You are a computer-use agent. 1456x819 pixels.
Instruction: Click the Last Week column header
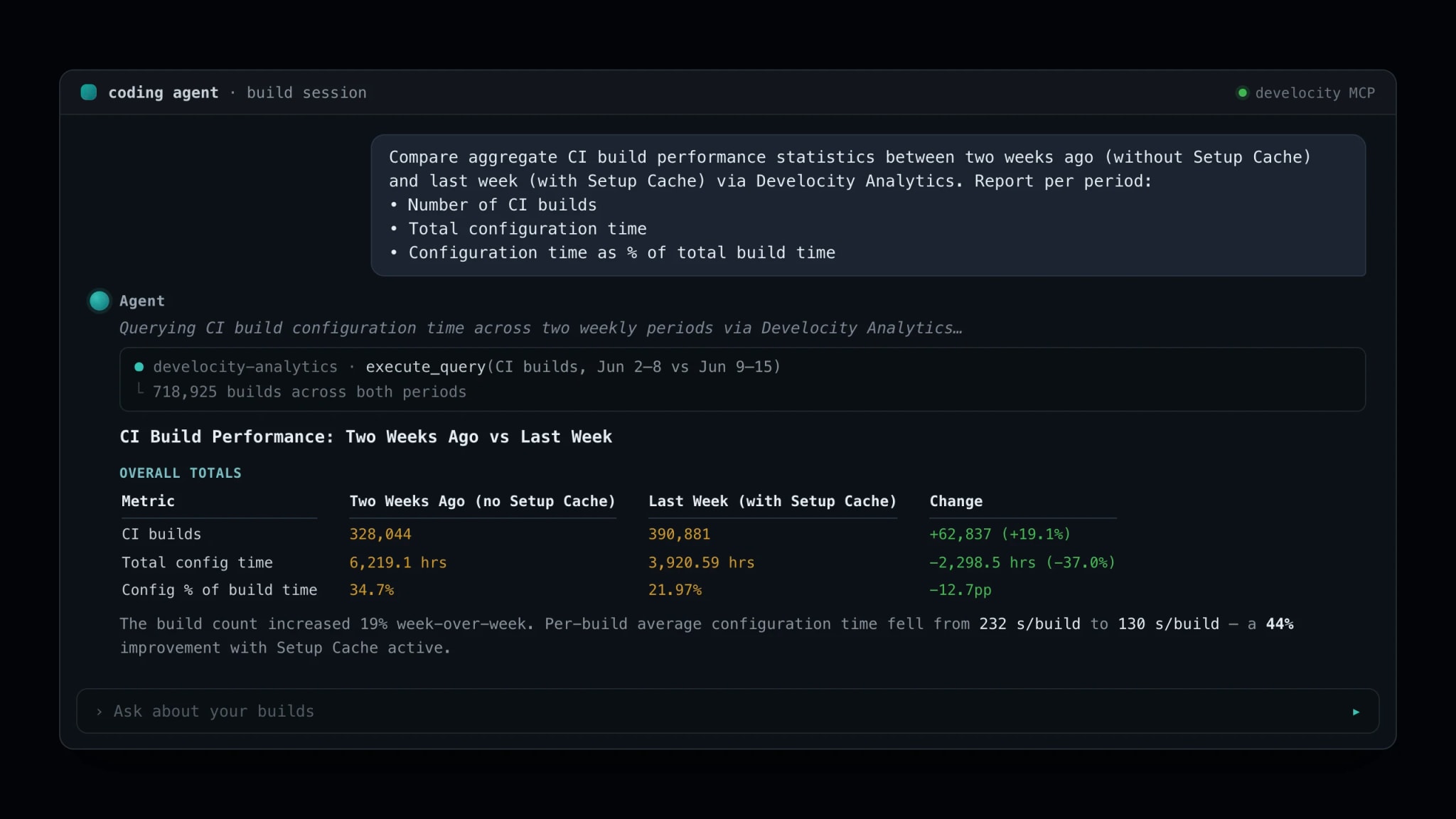pyautogui.click(x=772, y=501)
